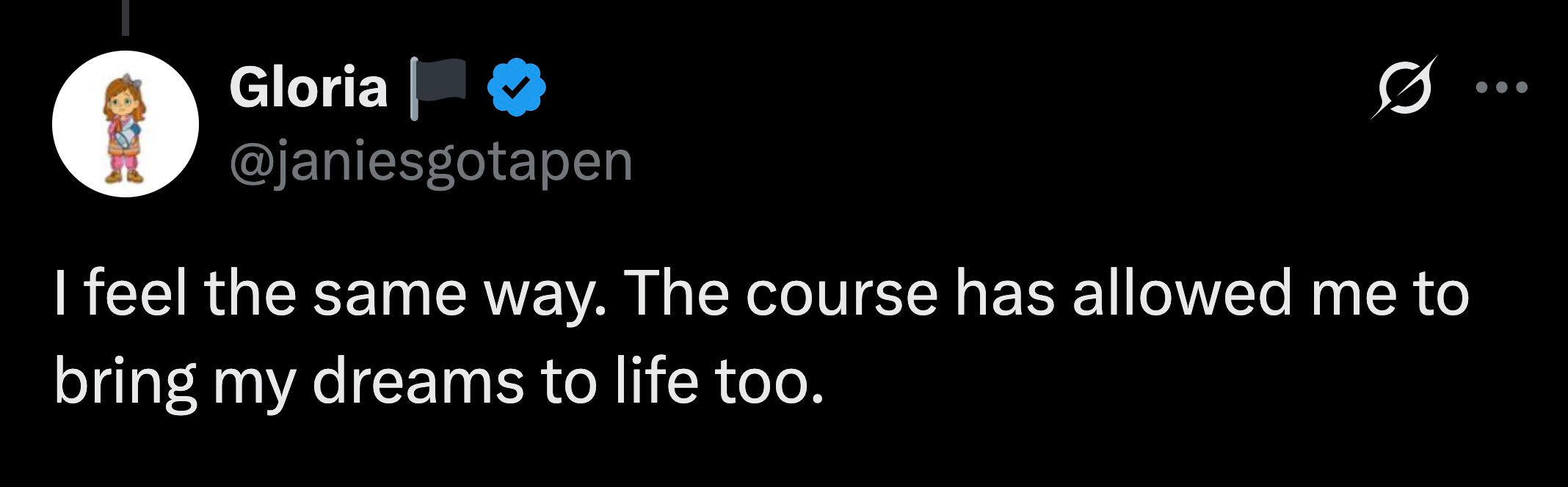This screenshot has height=487, width=1568.
Task: Click the word "bring" in the tweet
Action: tap(125, 381)
